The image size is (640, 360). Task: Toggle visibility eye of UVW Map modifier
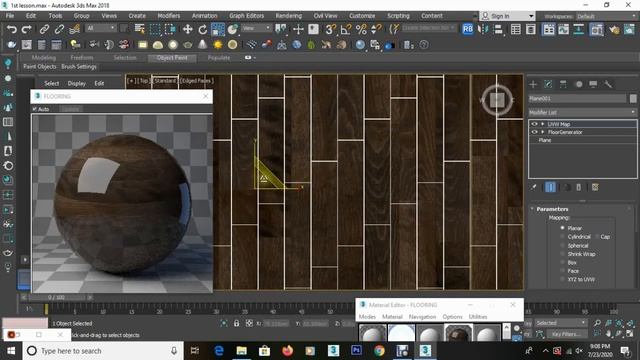tap(534, 124)
